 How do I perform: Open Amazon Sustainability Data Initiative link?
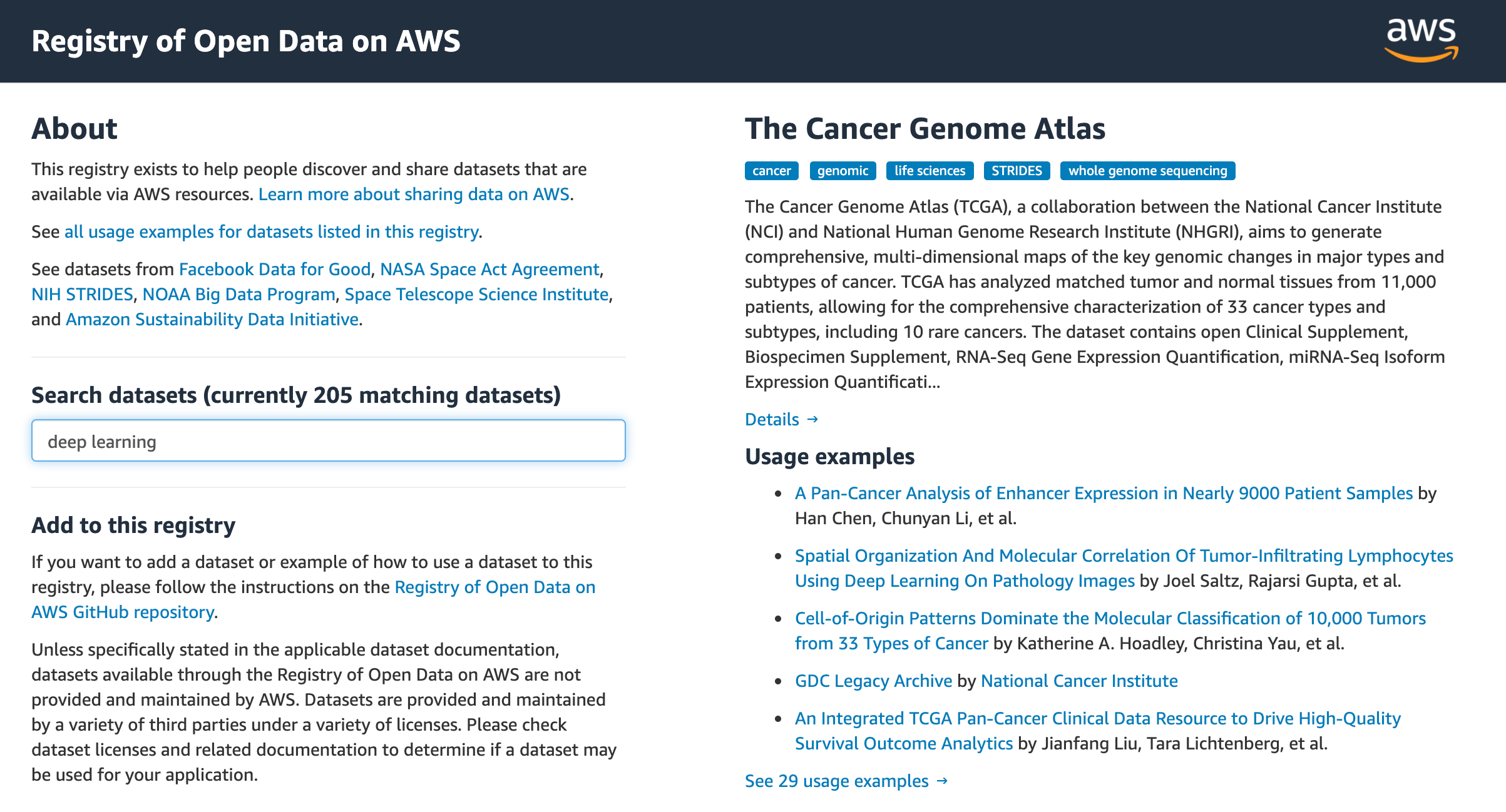212,320
